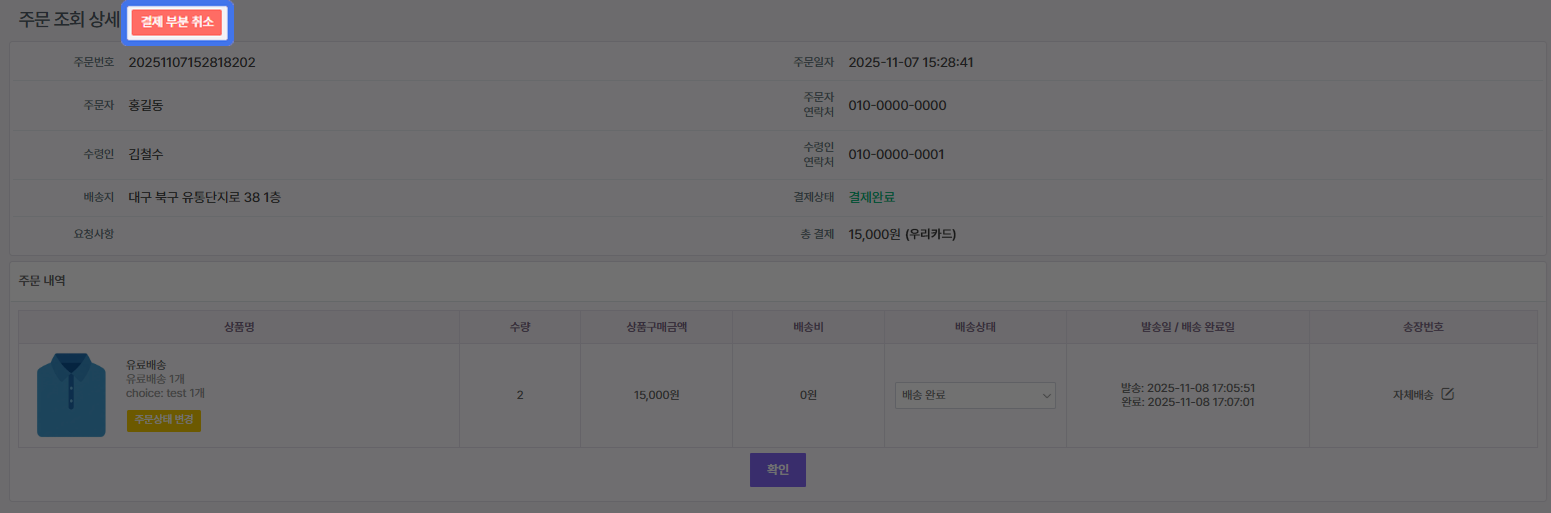This screenshot has height=513, width=1551.
Task: Click the blue polo shirt thumbnail
Action: (x=71, y=395)
